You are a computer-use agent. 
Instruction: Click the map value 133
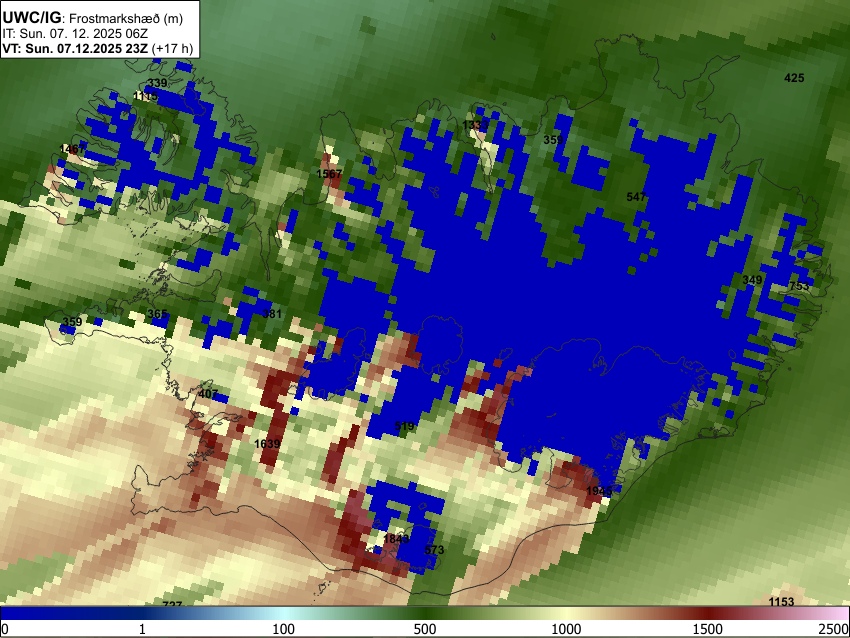(472, 125)
